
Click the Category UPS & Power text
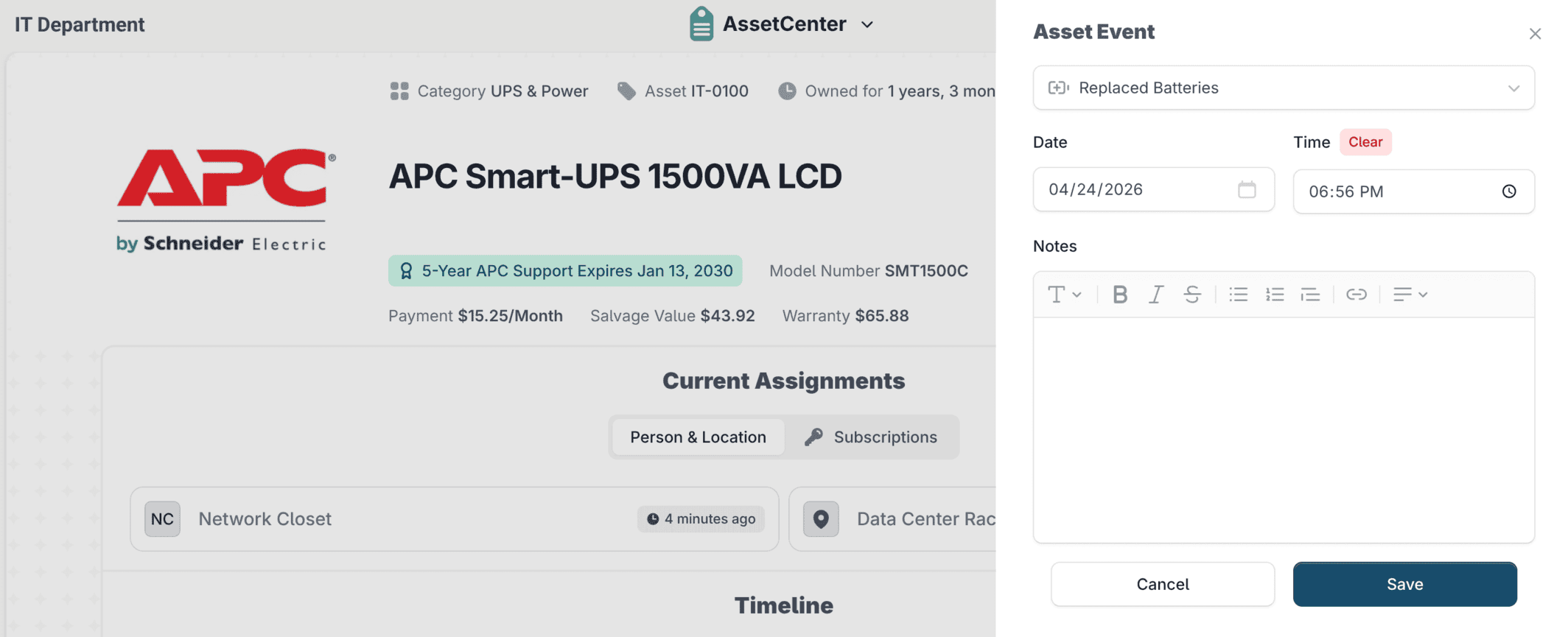pos(503,91)
